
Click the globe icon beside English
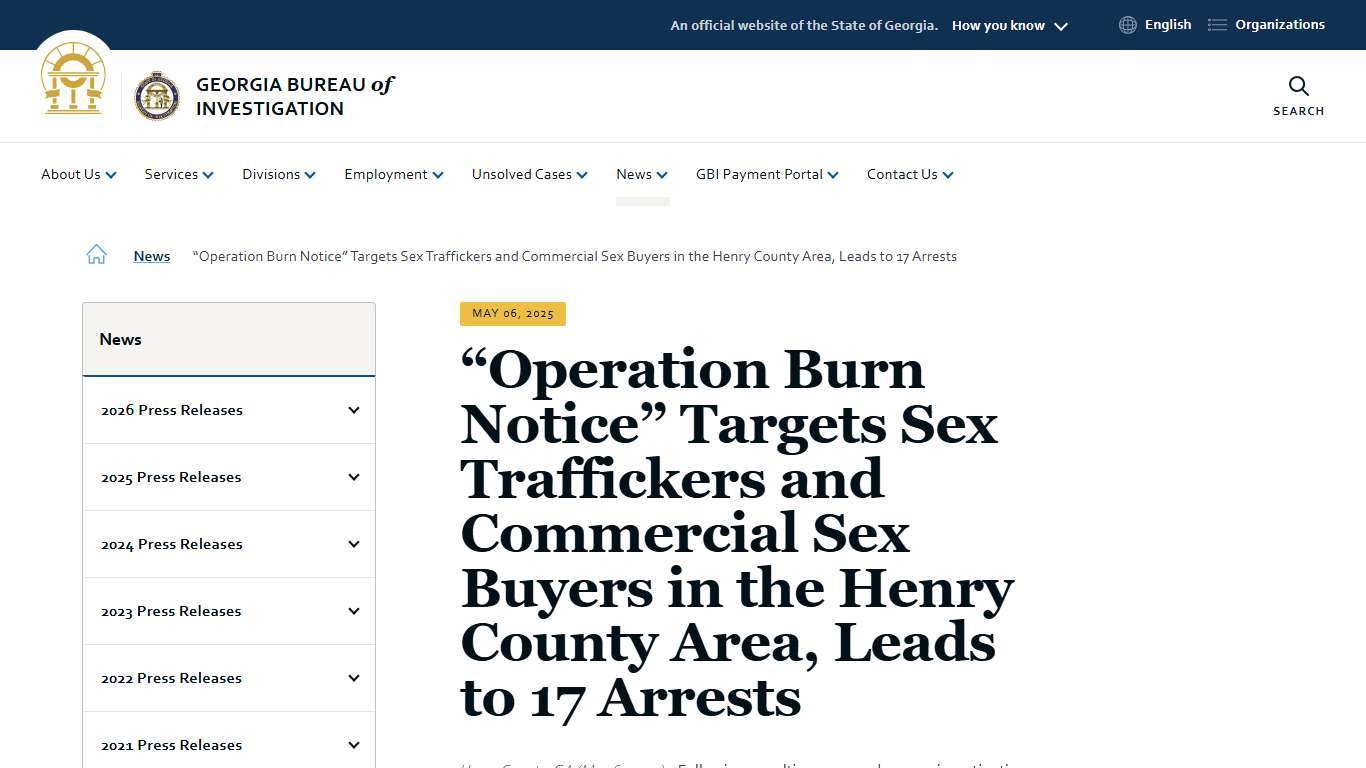(1128, 24)
